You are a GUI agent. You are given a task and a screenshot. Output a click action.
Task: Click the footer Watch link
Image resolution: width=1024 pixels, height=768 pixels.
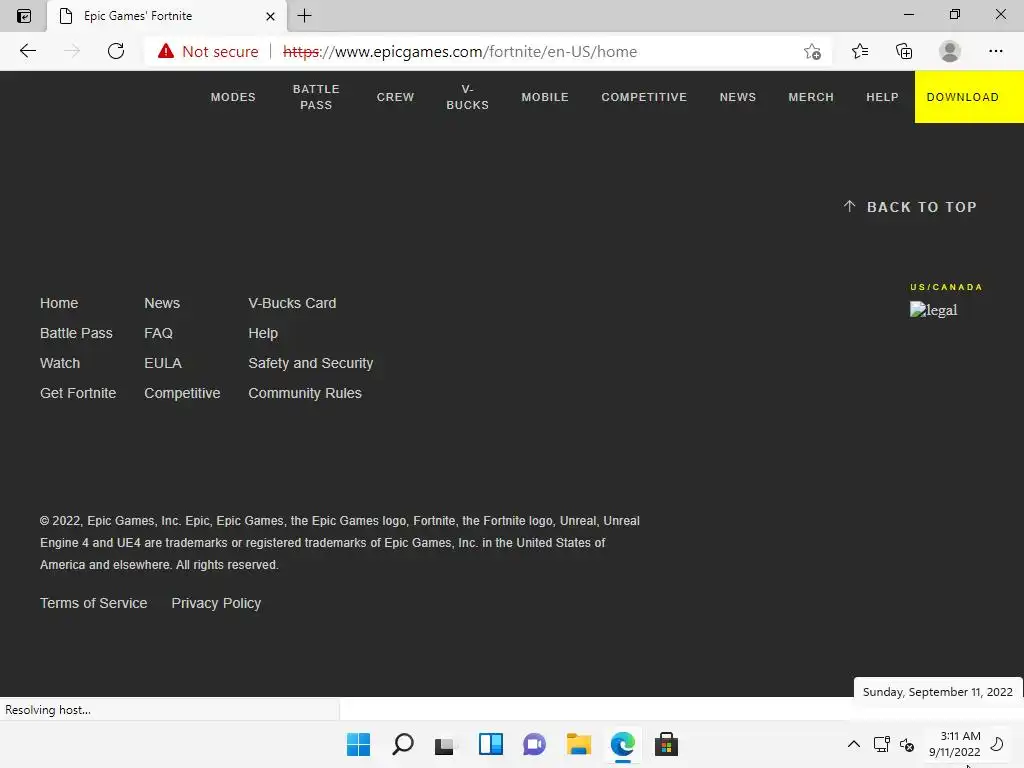tap(59, 363)
